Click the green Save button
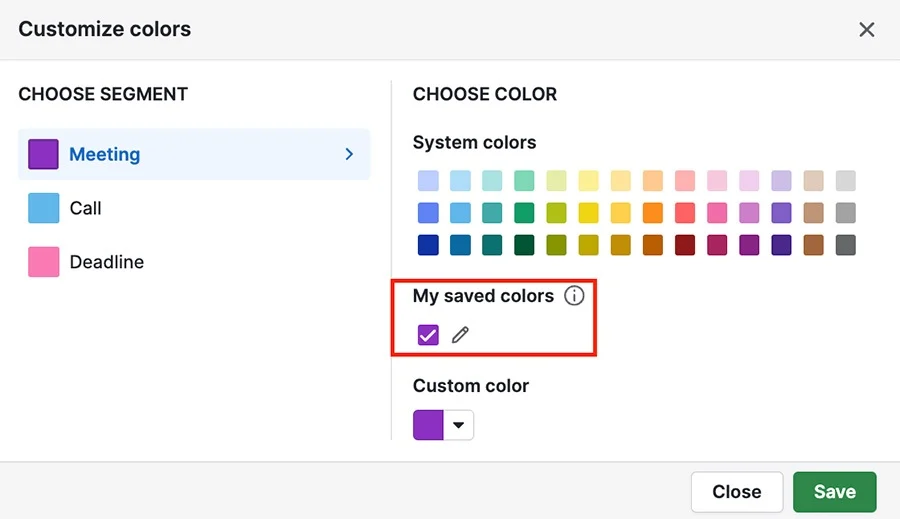The width and height of the screenshot is (900, 519). 835,492
